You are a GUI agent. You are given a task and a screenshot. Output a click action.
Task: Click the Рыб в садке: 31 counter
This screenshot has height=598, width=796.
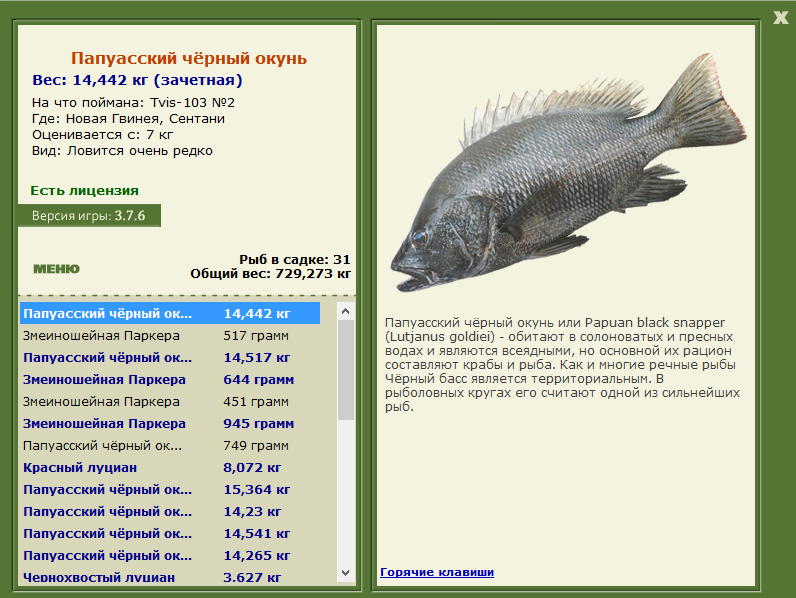point(295,259)
